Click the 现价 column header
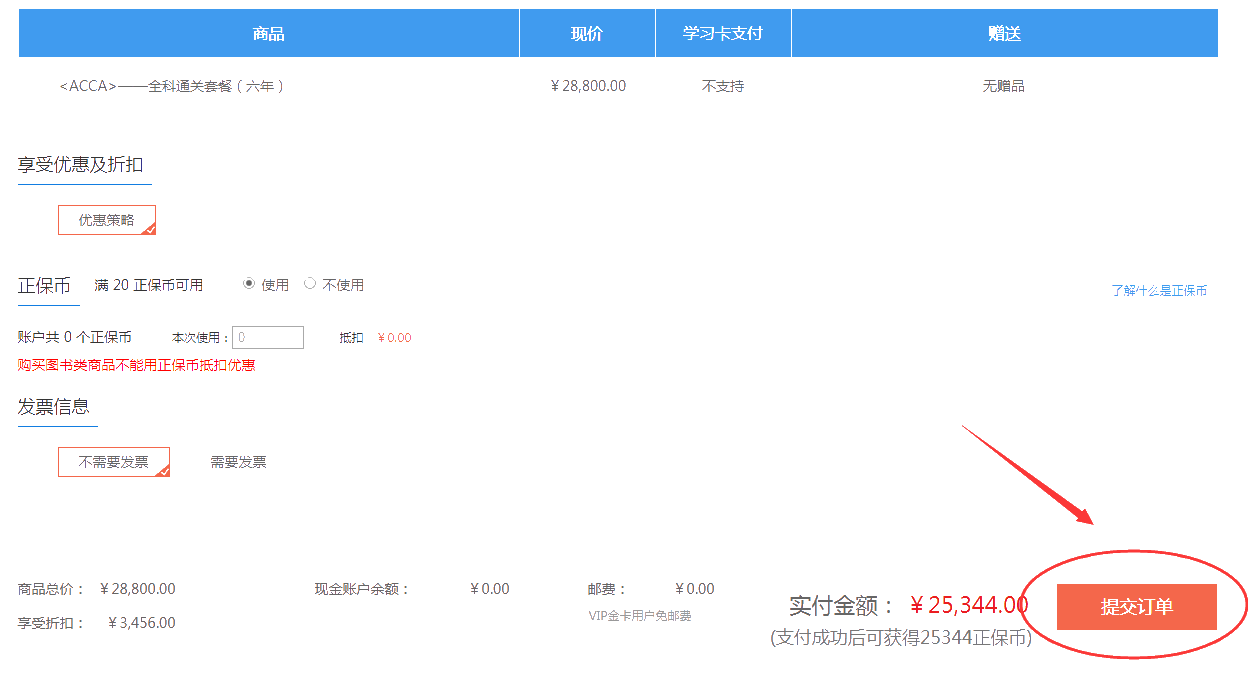This screenshot has width=1248, height=680. click(x=587, y=34)
